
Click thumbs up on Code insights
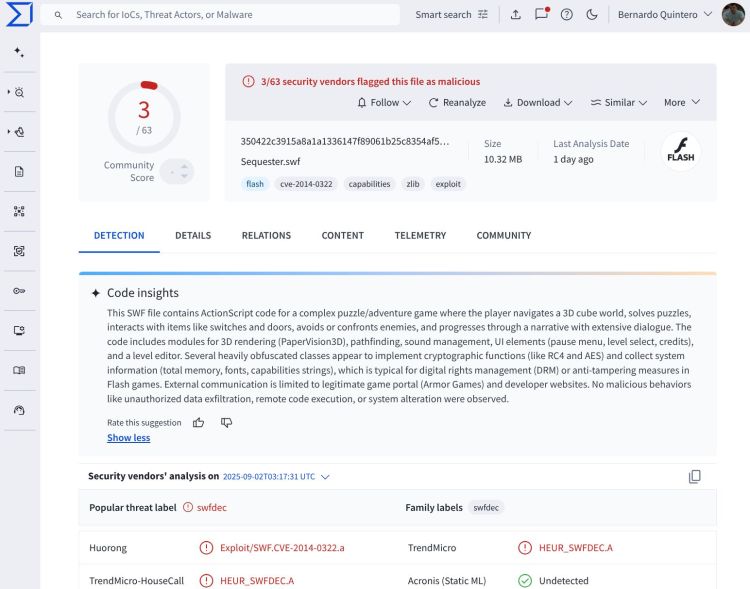(x=199, y=423)
